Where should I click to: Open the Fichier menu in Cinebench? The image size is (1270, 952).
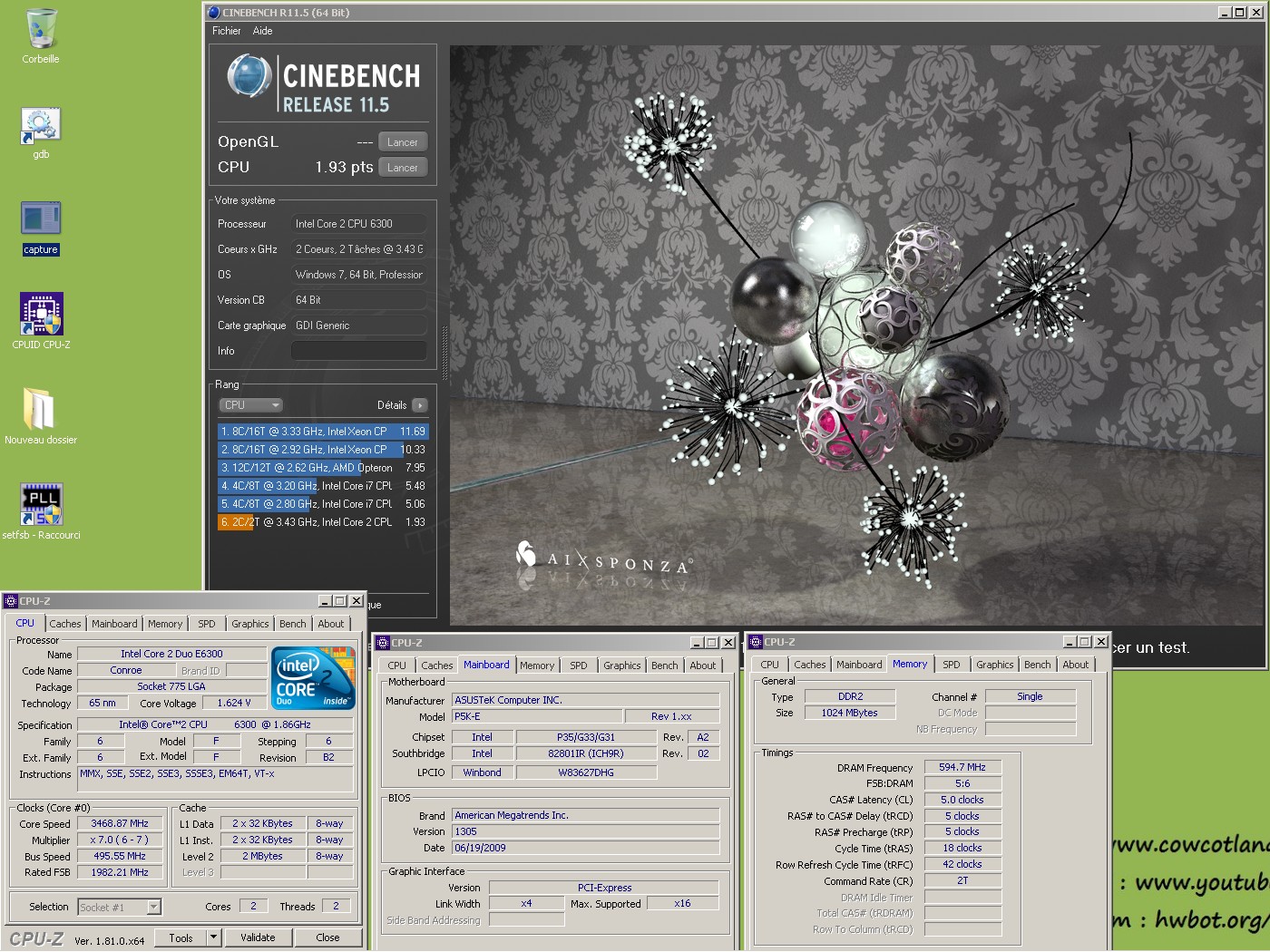227,31
